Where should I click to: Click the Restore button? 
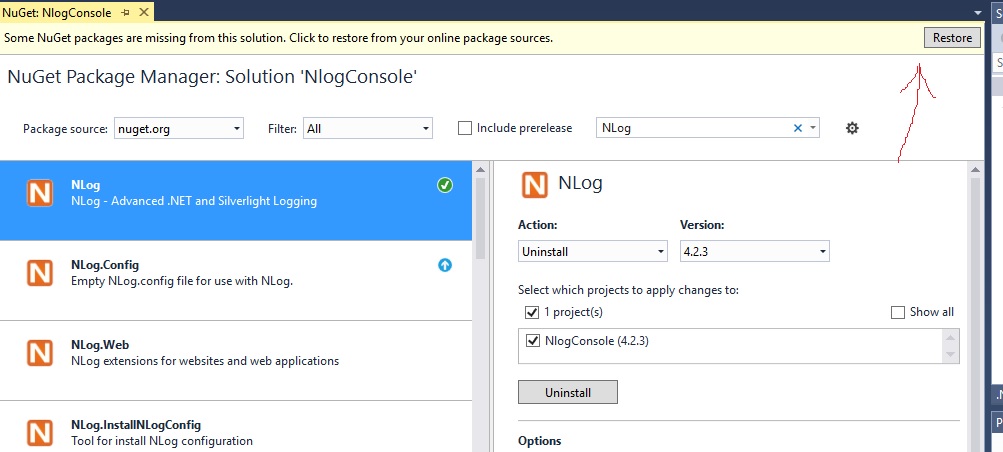952,38
